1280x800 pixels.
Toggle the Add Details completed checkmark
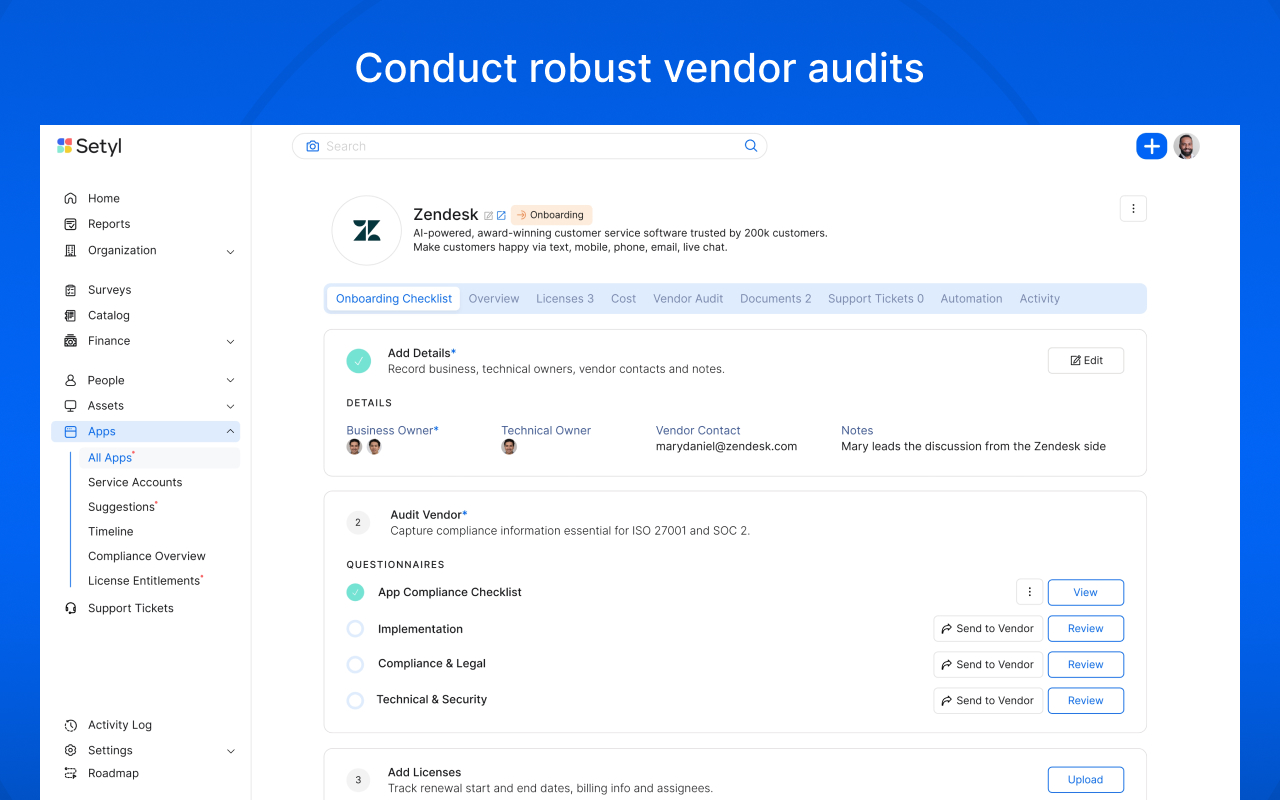point(359,361)
